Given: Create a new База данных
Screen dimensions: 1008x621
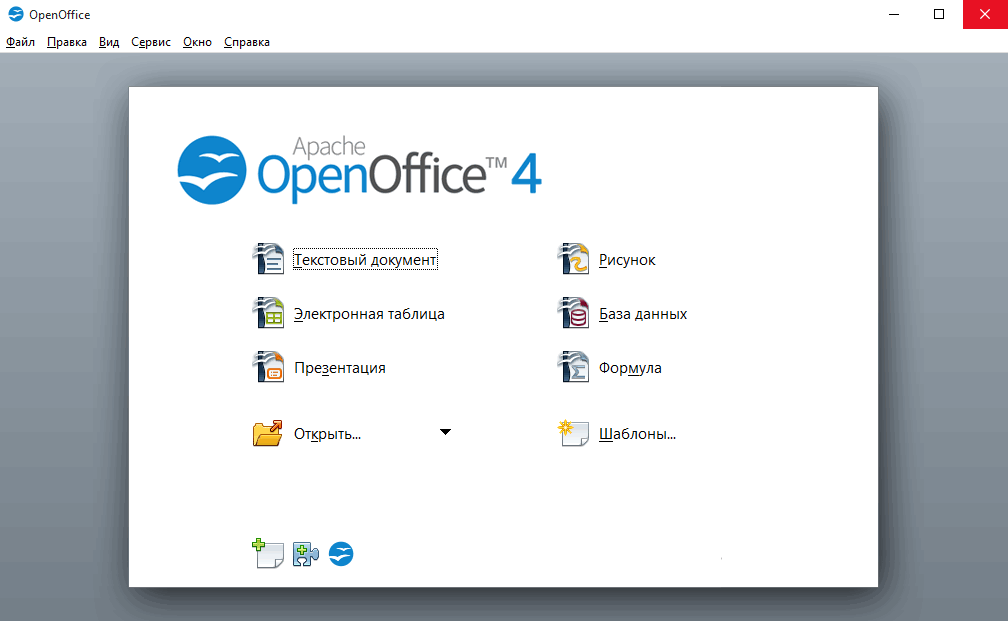Looking at the screenshot, I should coord(643,314).
